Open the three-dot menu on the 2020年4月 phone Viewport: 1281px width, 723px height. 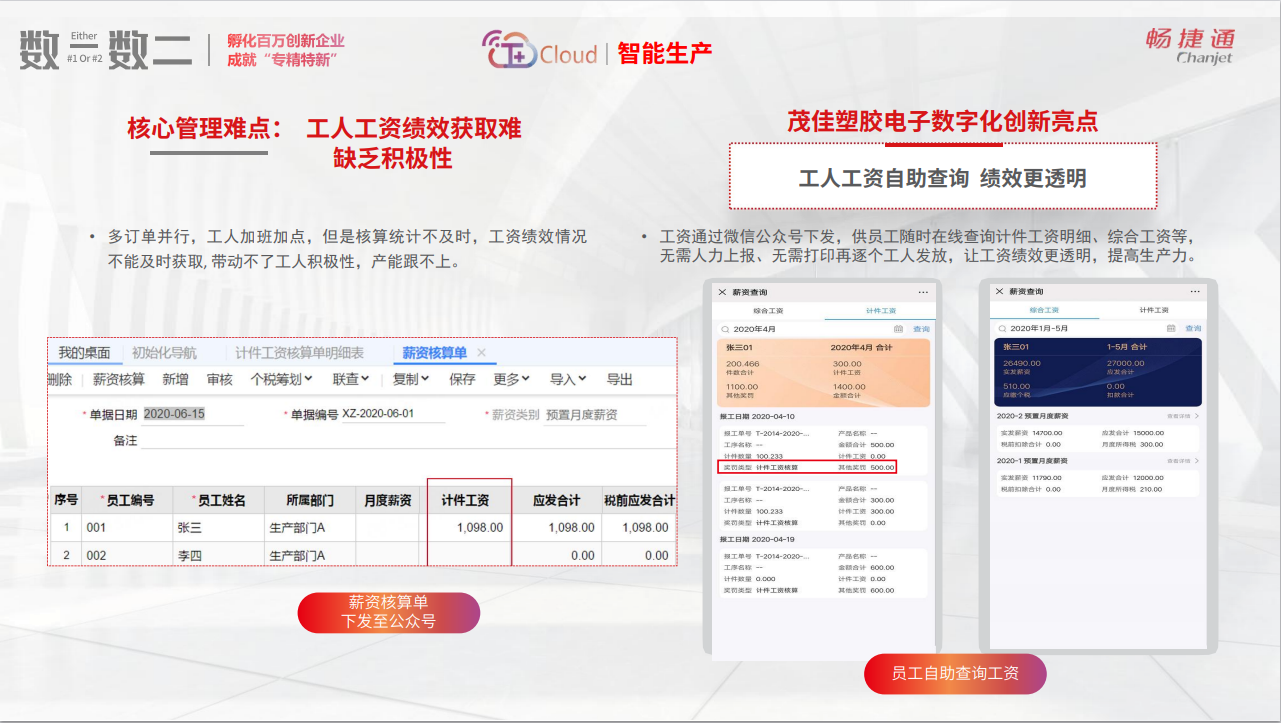[923, 292]
